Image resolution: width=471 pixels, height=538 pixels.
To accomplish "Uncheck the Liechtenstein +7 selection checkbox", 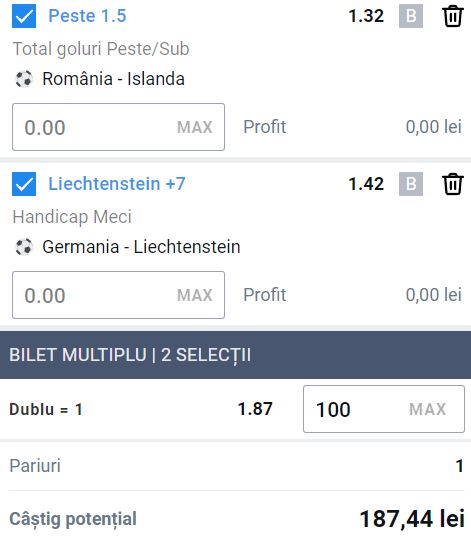I will [x=24, y=184].
